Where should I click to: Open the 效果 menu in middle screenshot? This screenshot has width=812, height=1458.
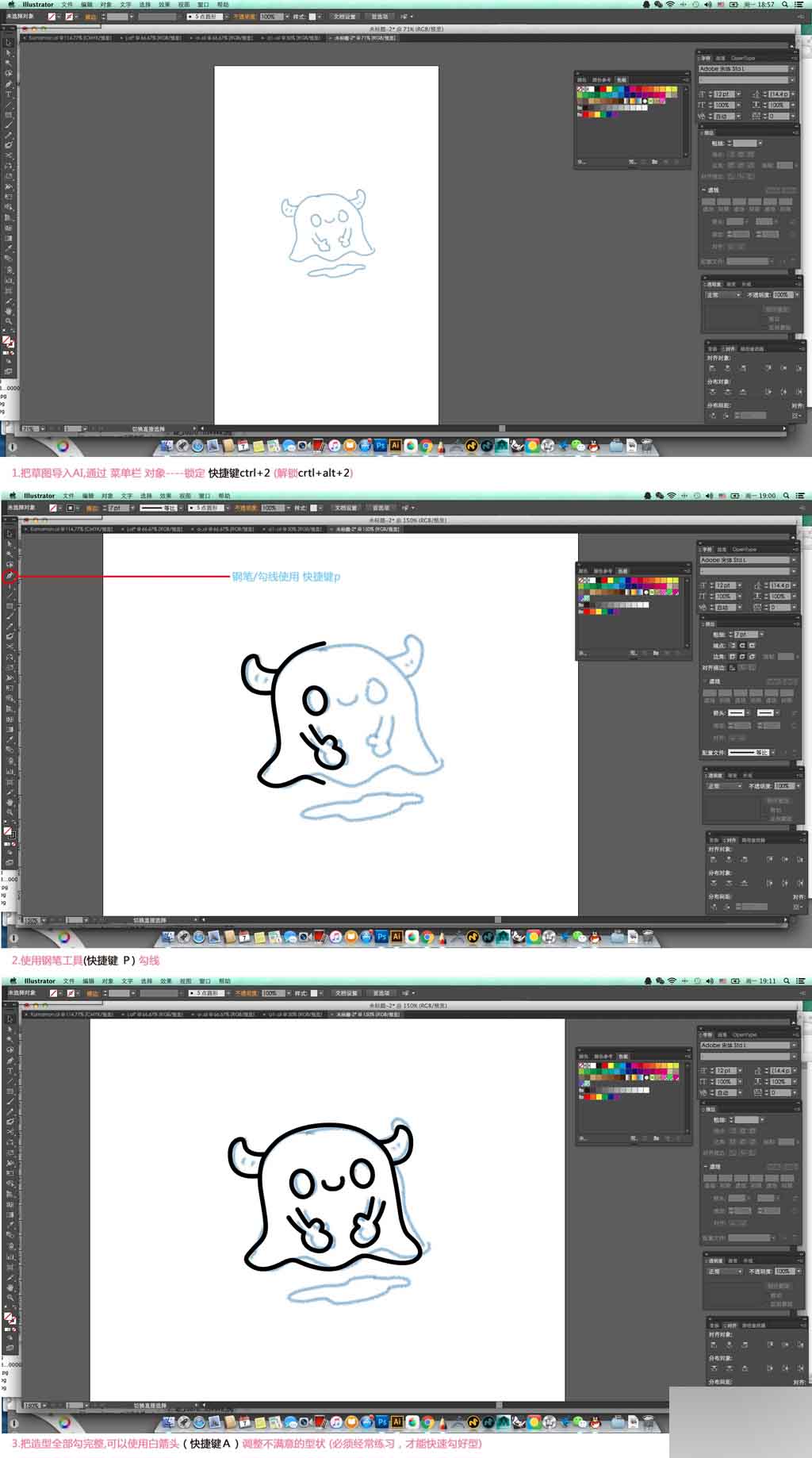tap(166, 496)
